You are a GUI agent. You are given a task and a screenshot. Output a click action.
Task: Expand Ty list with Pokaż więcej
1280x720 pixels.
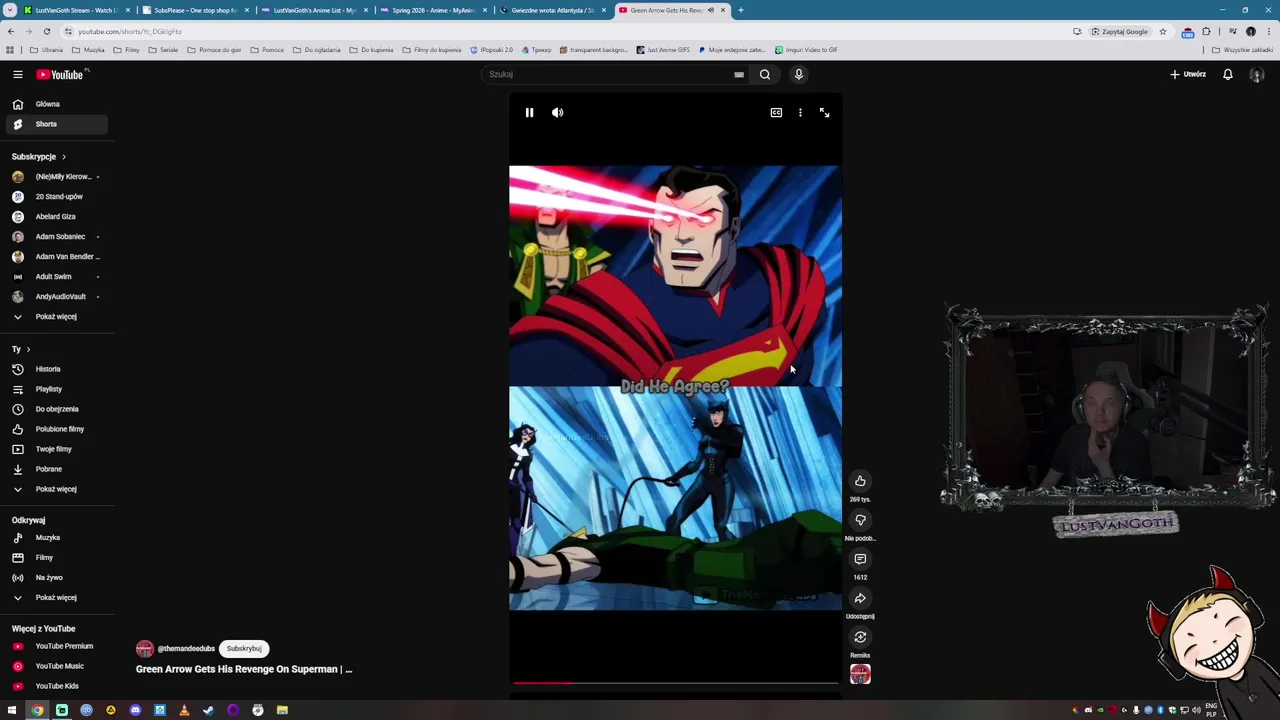[55, 489]
